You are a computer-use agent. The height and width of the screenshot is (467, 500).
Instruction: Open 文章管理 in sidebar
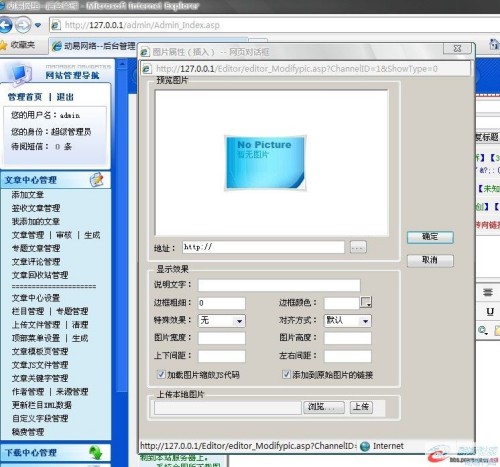[28, 235]
